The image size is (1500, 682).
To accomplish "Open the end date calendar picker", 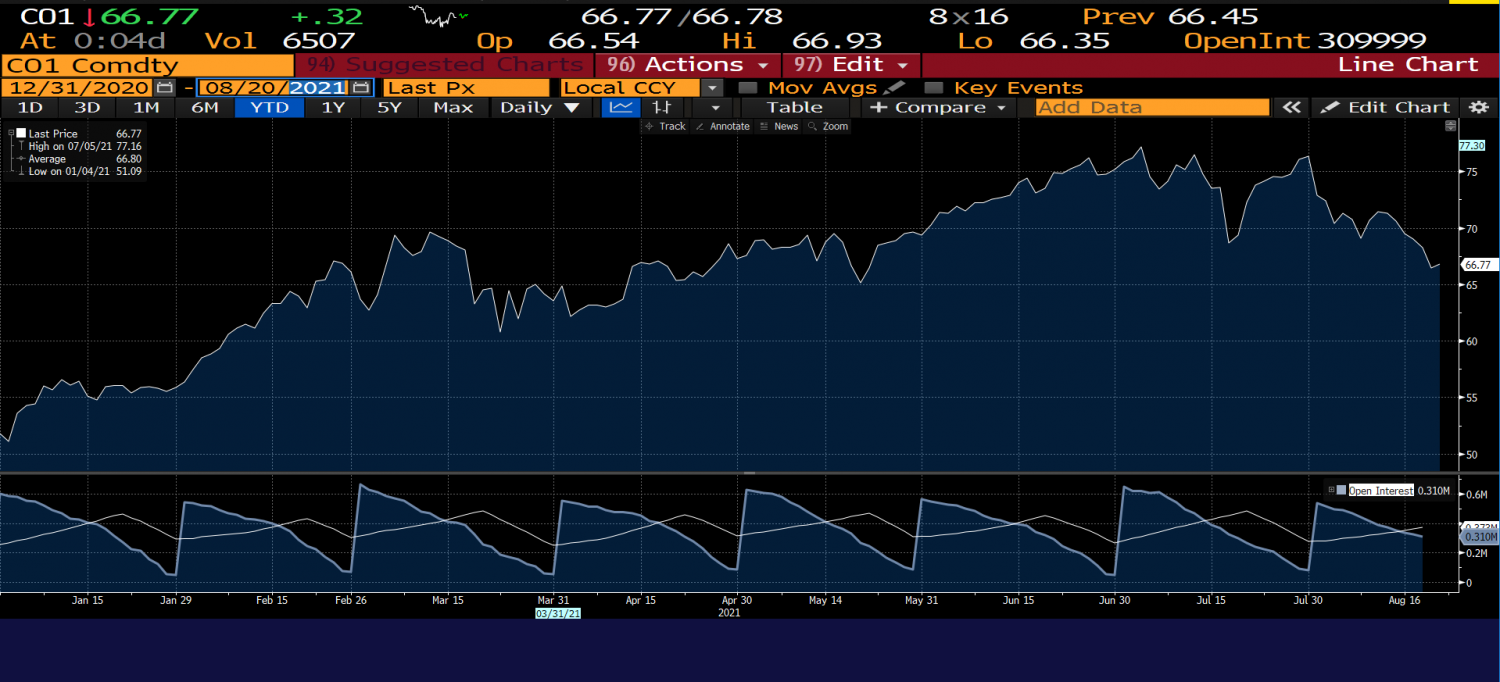I will pos(361,88).
